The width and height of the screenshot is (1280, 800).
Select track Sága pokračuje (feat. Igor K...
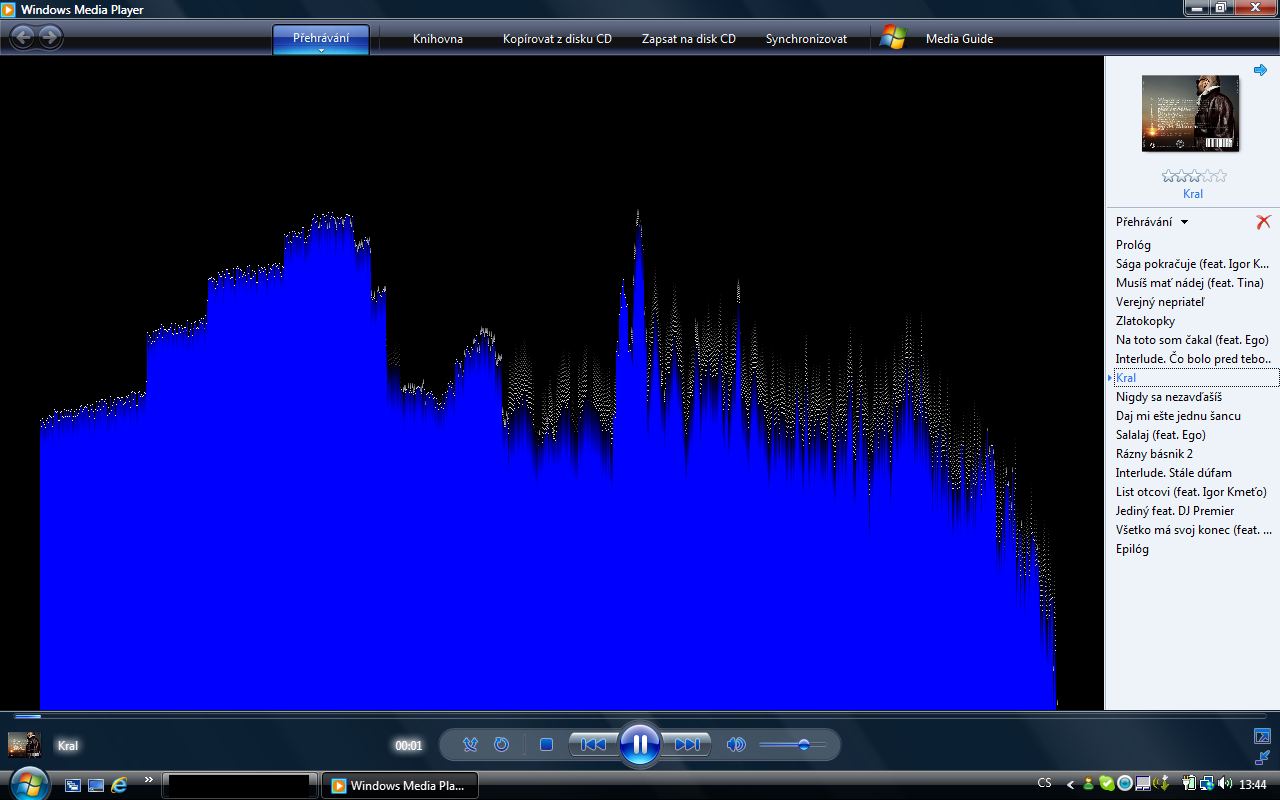click(1192, 264)
